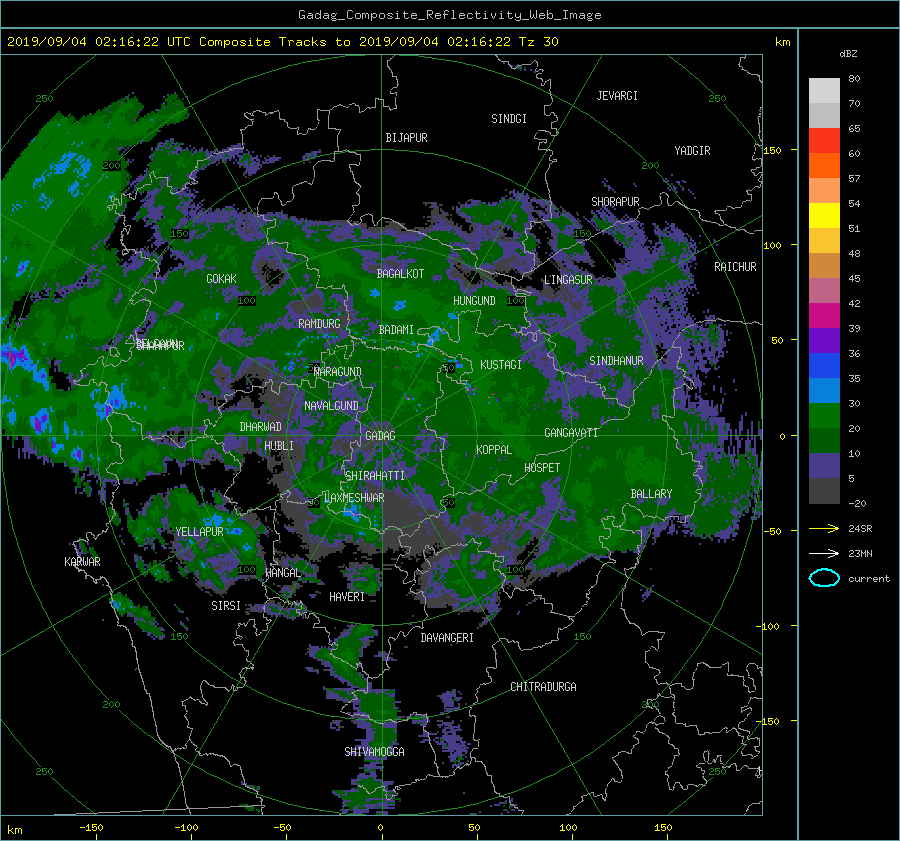The image size is (900, 841).
Task: Click the SHIRAHATTI city label
Action: 375,475
